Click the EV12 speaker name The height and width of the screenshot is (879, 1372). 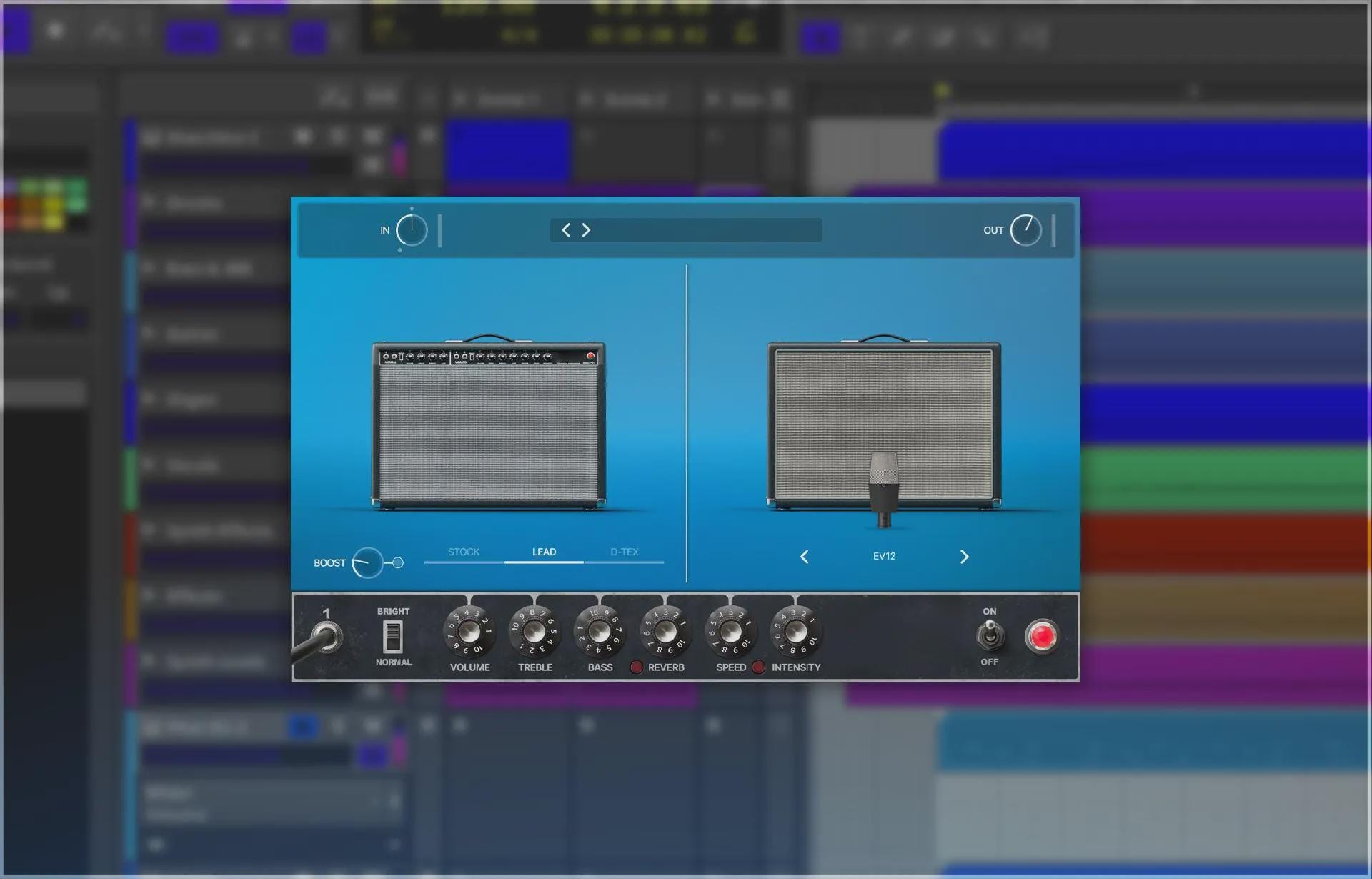[884, 556]
